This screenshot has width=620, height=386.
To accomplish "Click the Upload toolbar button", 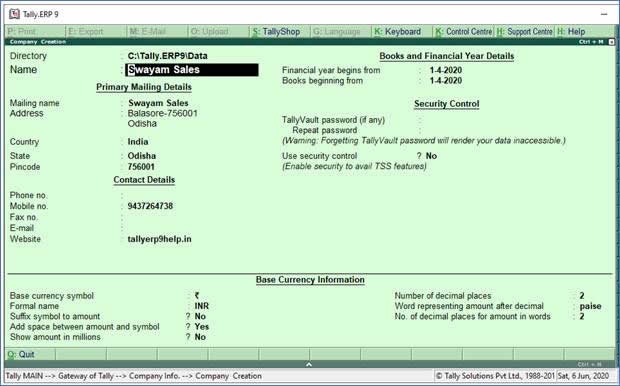I will pyautogui.click(x=218, y=31).
